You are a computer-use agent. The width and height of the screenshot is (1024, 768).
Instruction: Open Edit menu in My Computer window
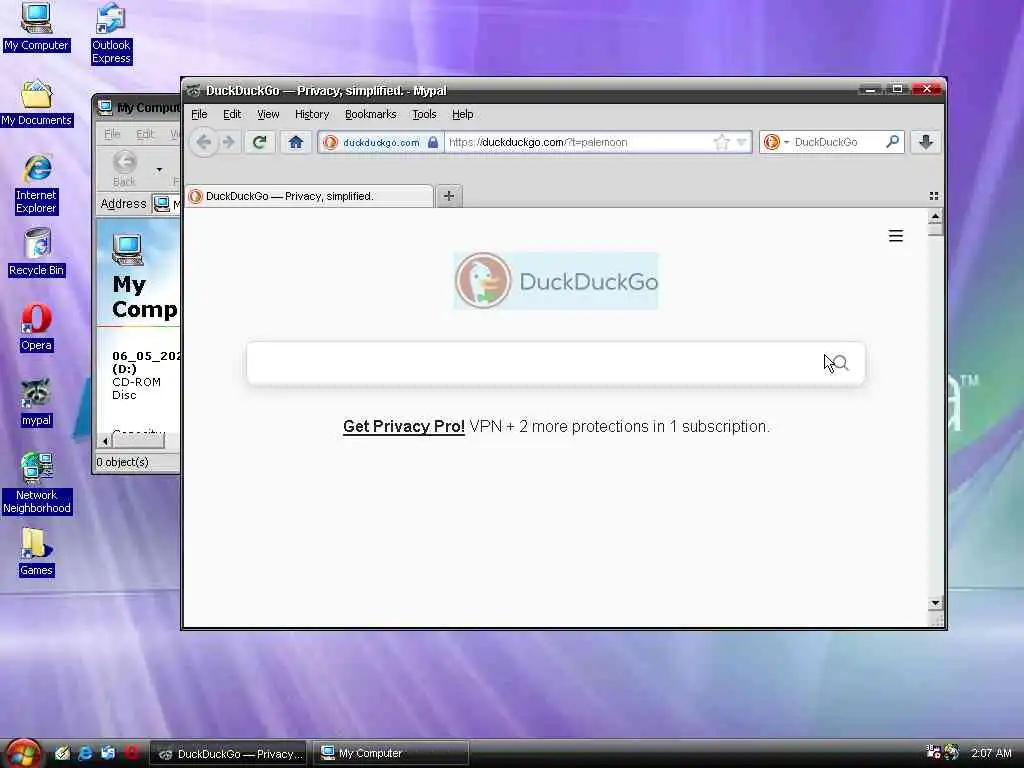coord(145,134)
